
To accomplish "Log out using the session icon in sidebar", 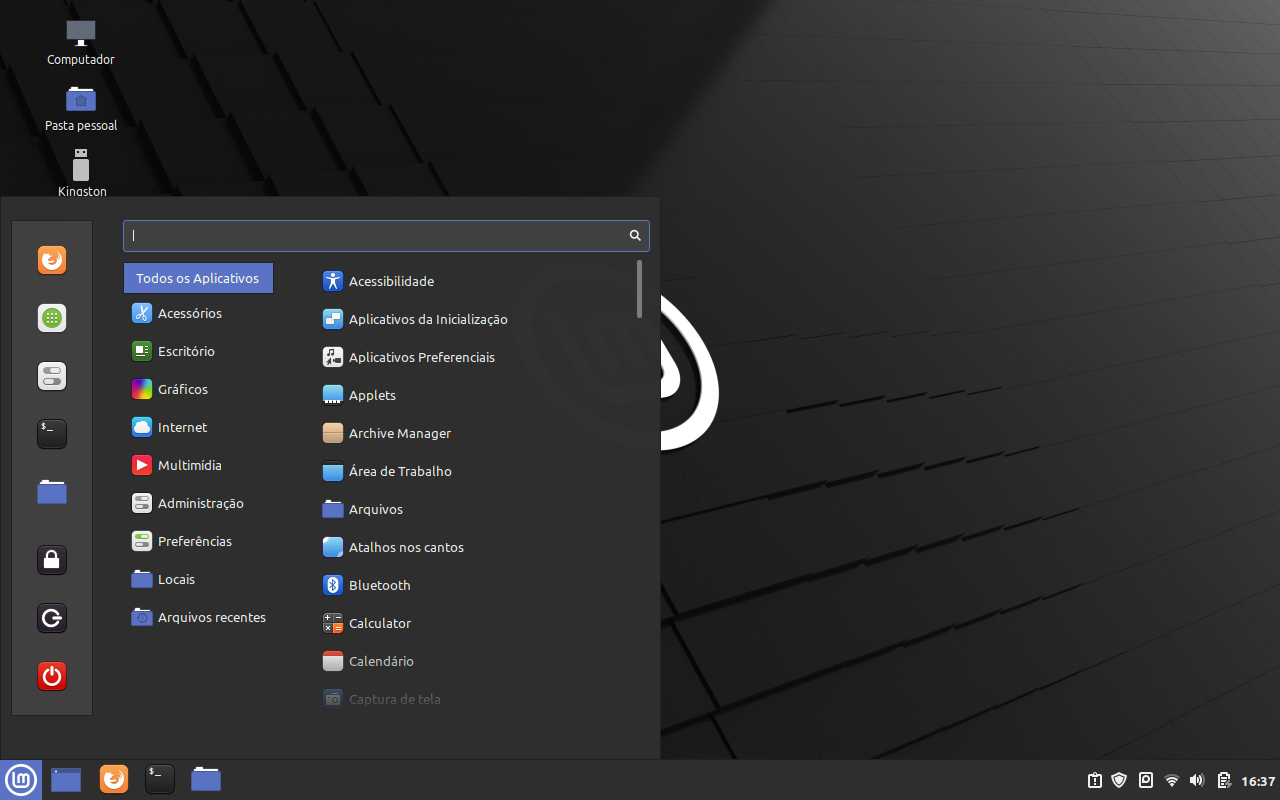I will [52, 618].
